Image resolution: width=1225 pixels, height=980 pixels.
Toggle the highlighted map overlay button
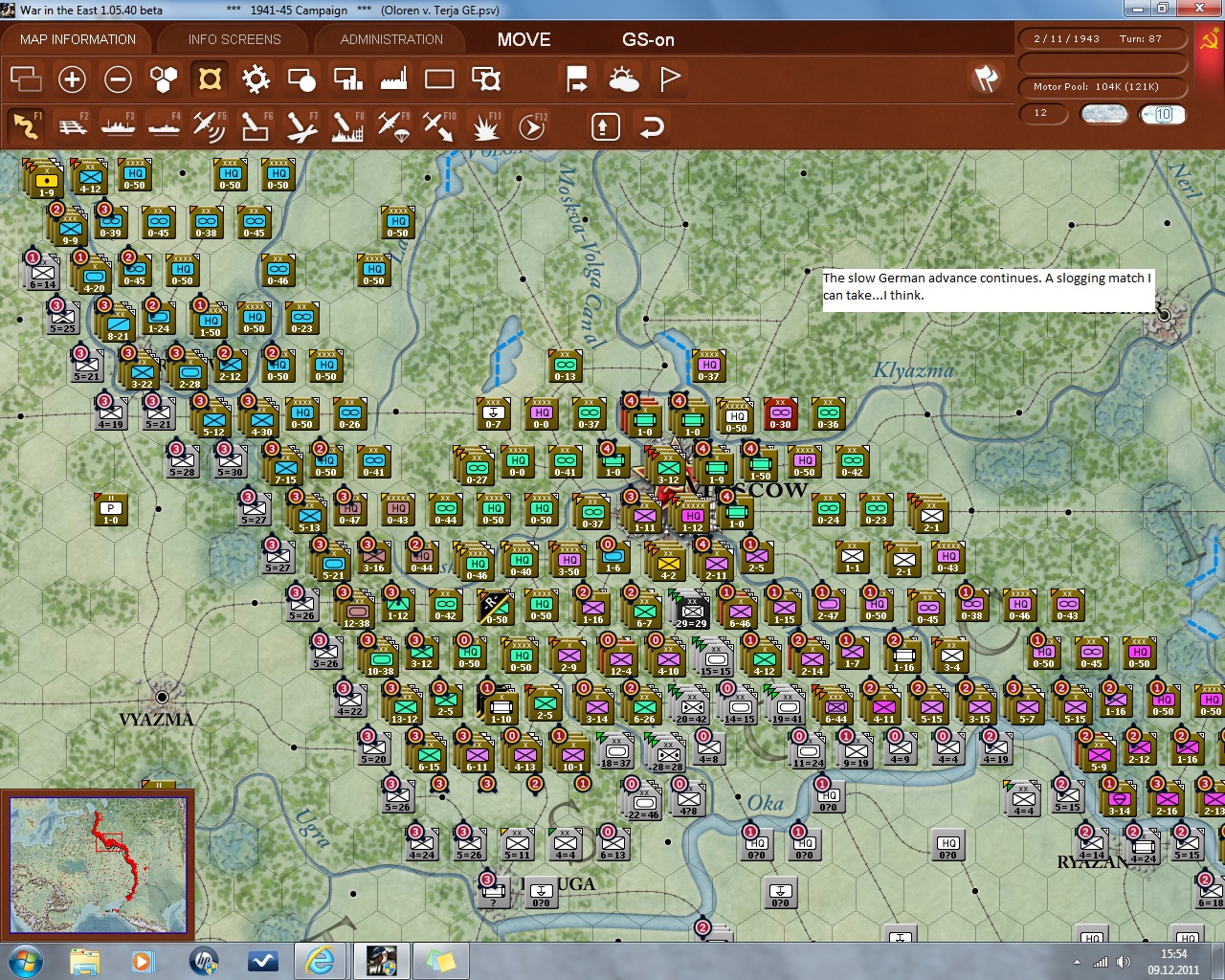point(210,78)
